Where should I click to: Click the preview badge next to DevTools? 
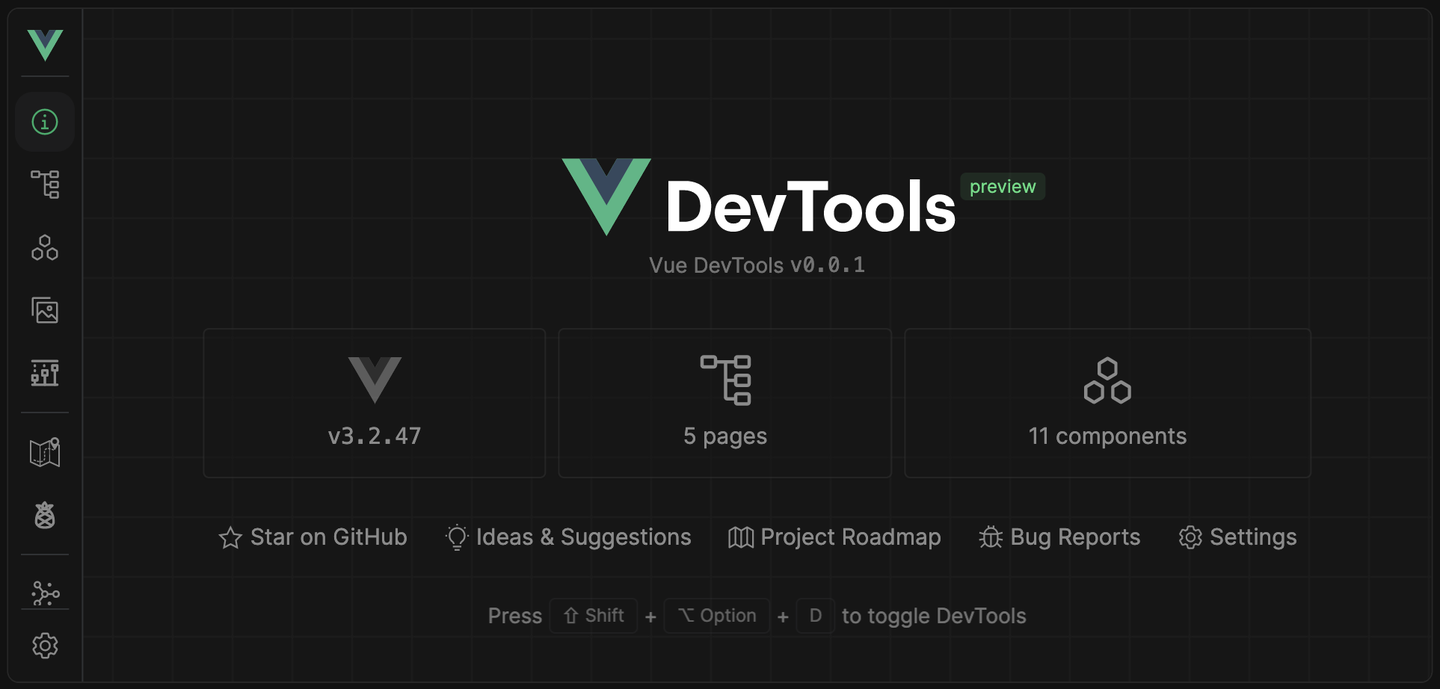tap(1002, 186)
